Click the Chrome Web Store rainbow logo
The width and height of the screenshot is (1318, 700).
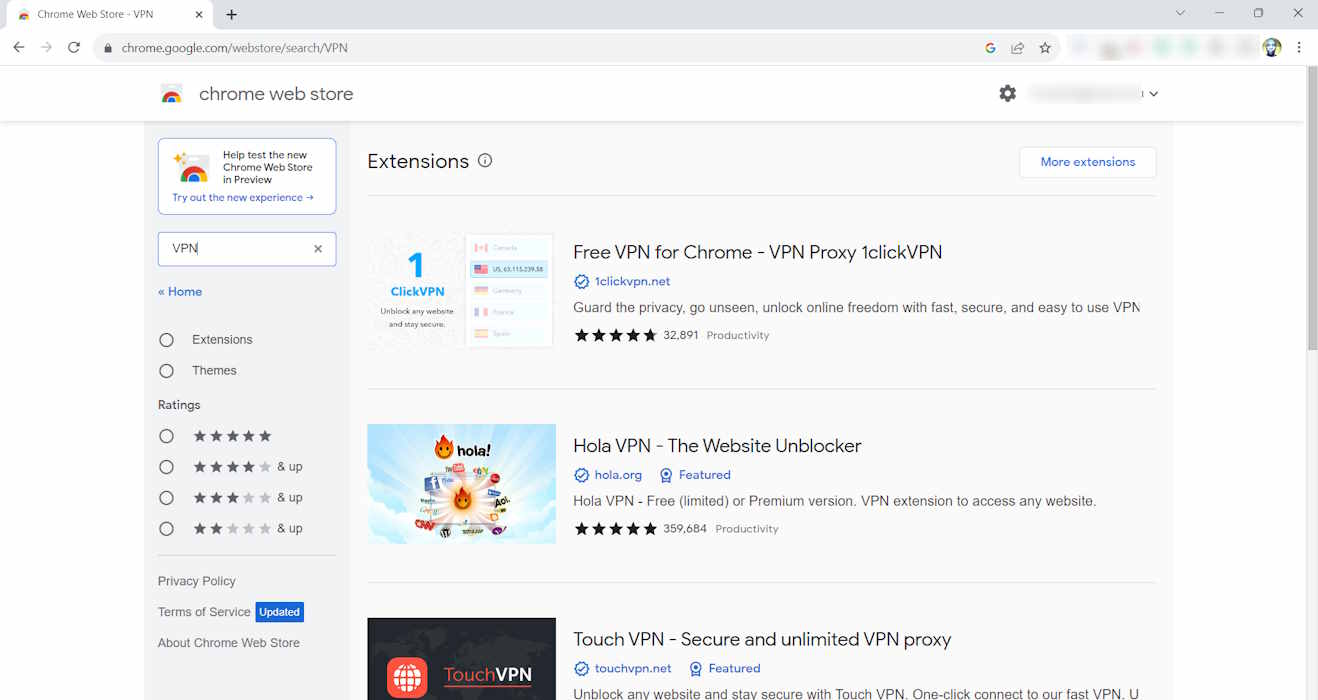tap(172, 94)
